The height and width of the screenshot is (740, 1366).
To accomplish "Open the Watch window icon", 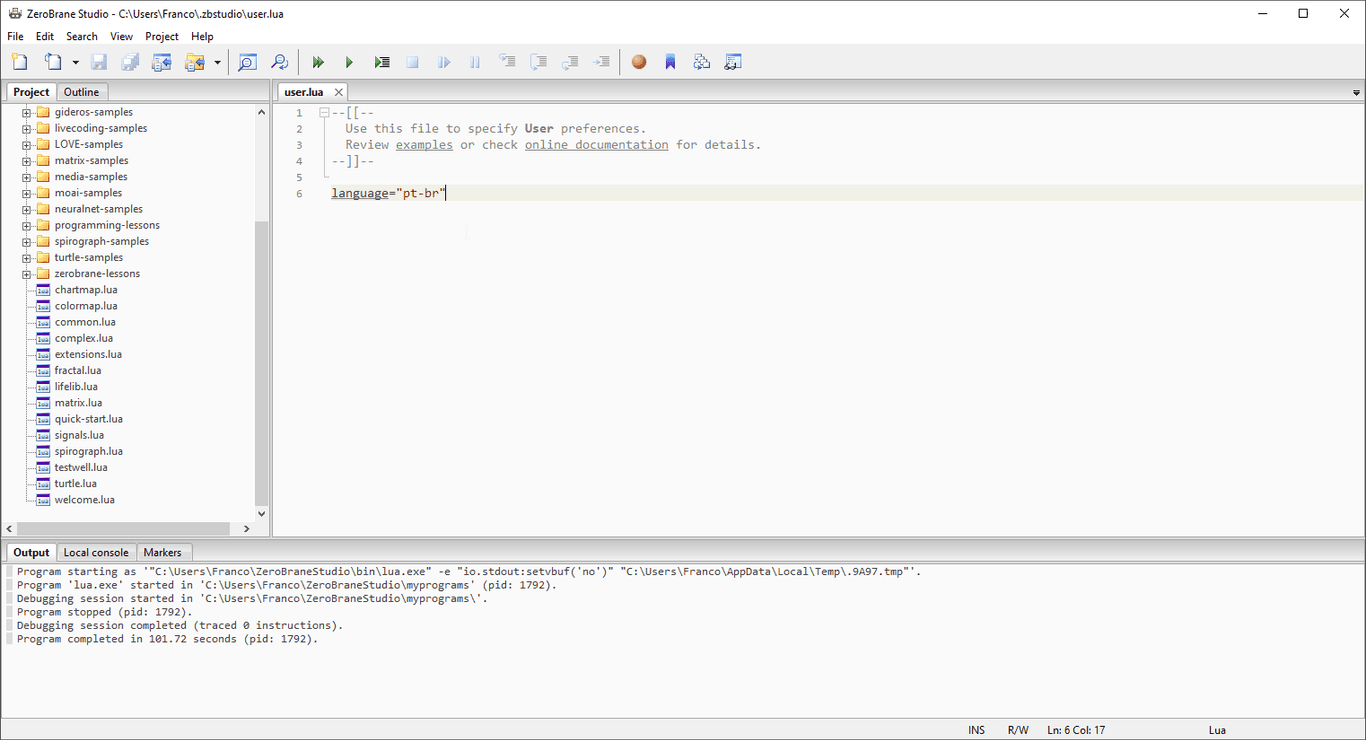I will (x=733, y=61).
